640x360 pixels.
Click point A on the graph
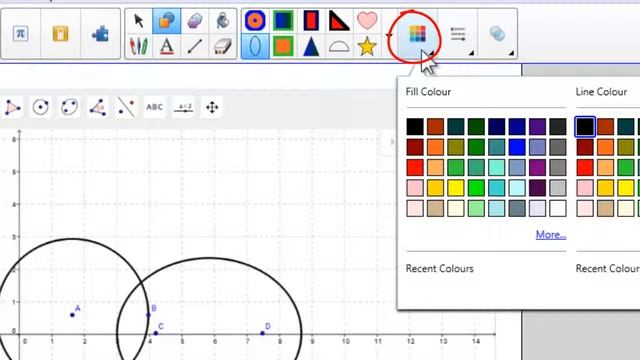(72, 315)
